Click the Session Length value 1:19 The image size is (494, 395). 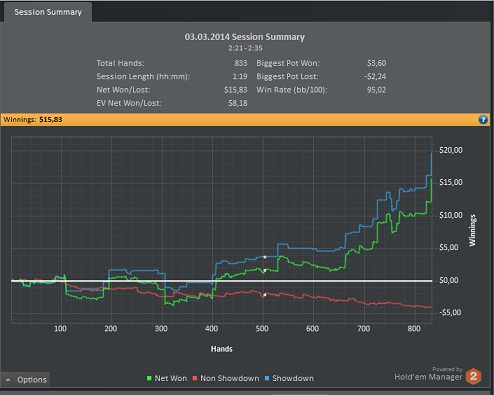tap(240, 76)
